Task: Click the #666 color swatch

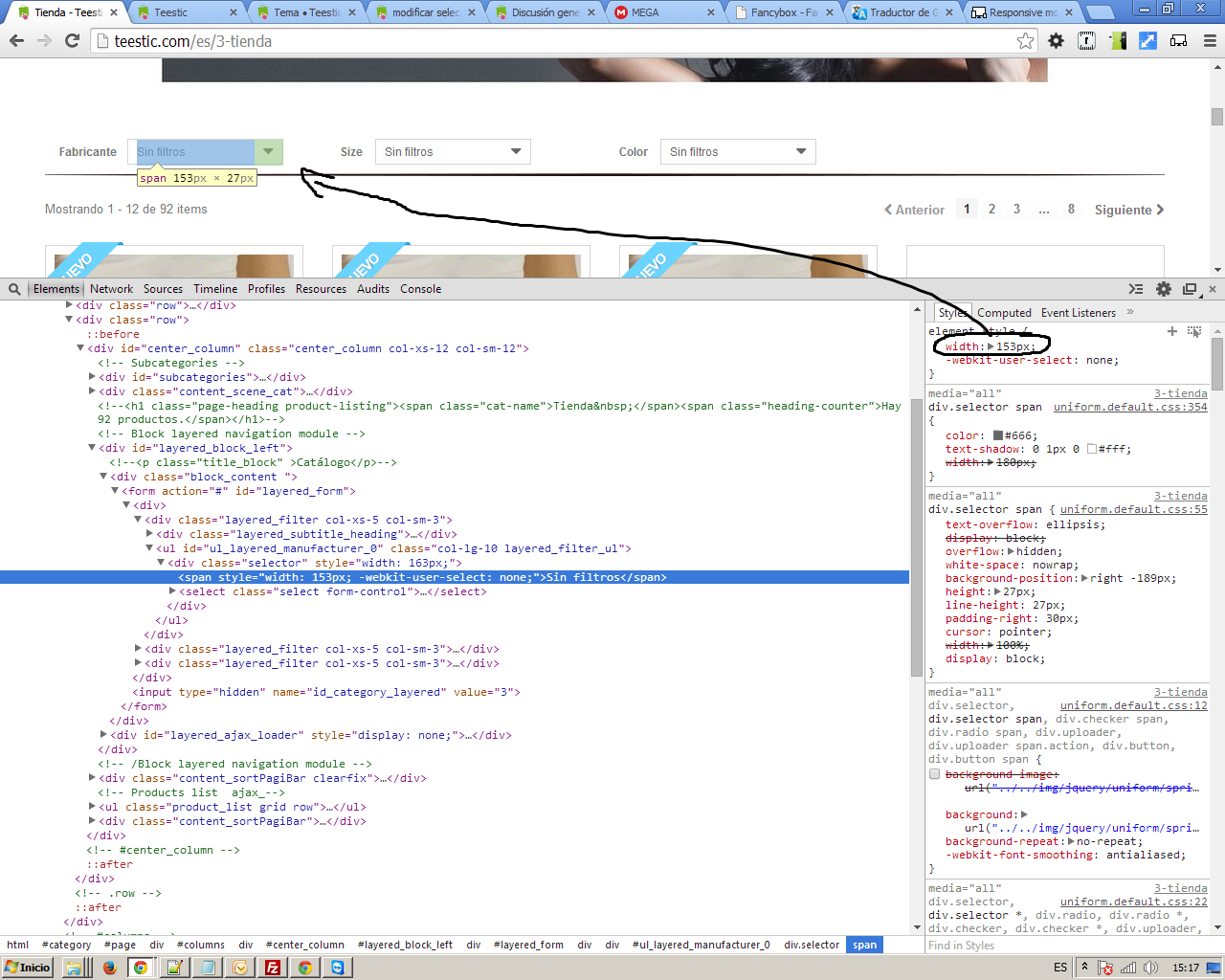Action: (x=998, y=435)
